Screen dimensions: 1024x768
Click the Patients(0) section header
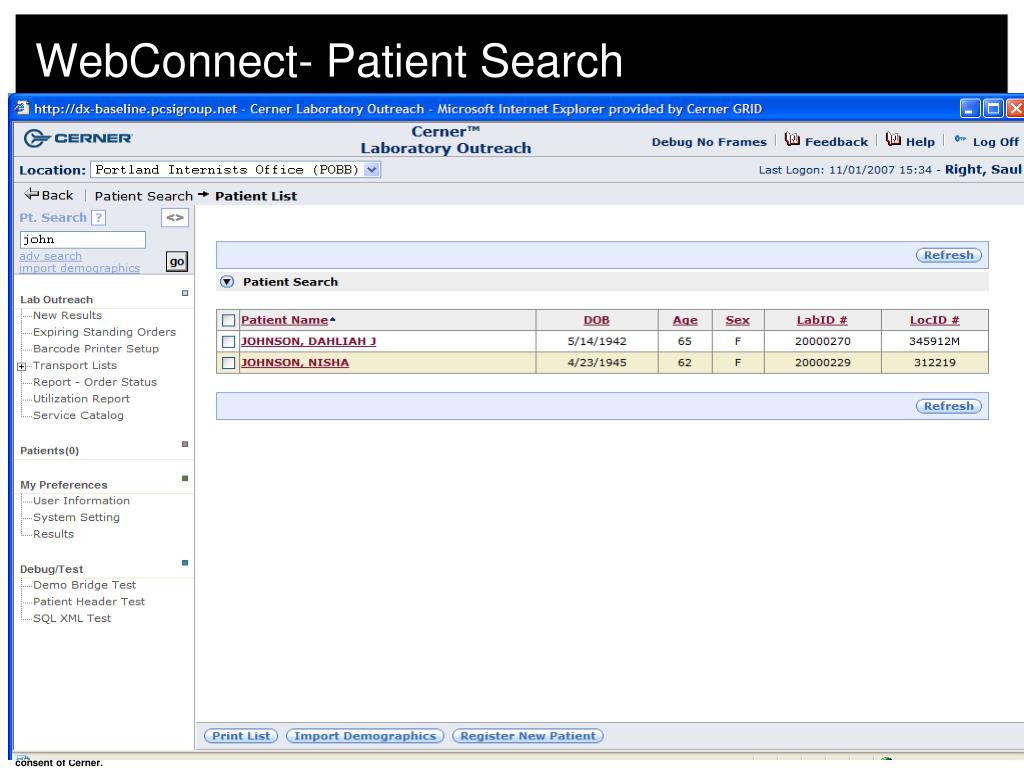point(50,451)
